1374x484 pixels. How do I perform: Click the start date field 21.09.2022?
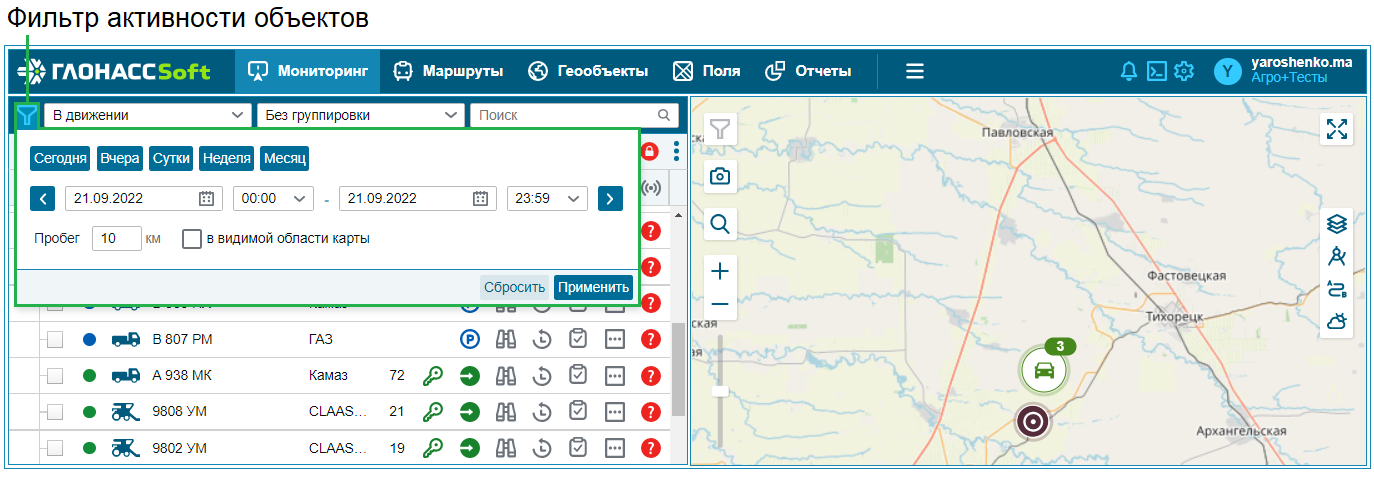144,198
